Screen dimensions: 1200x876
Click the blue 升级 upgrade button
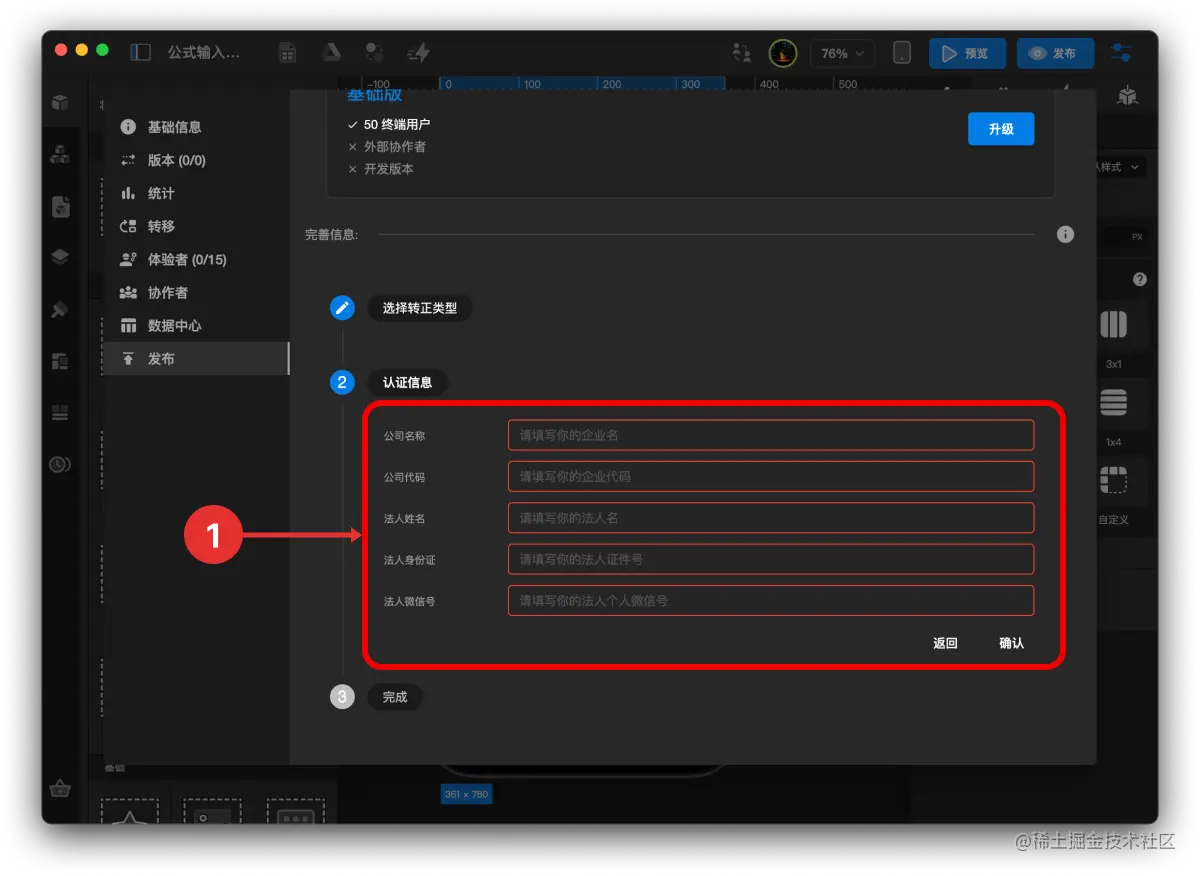tap(1001, 129)
